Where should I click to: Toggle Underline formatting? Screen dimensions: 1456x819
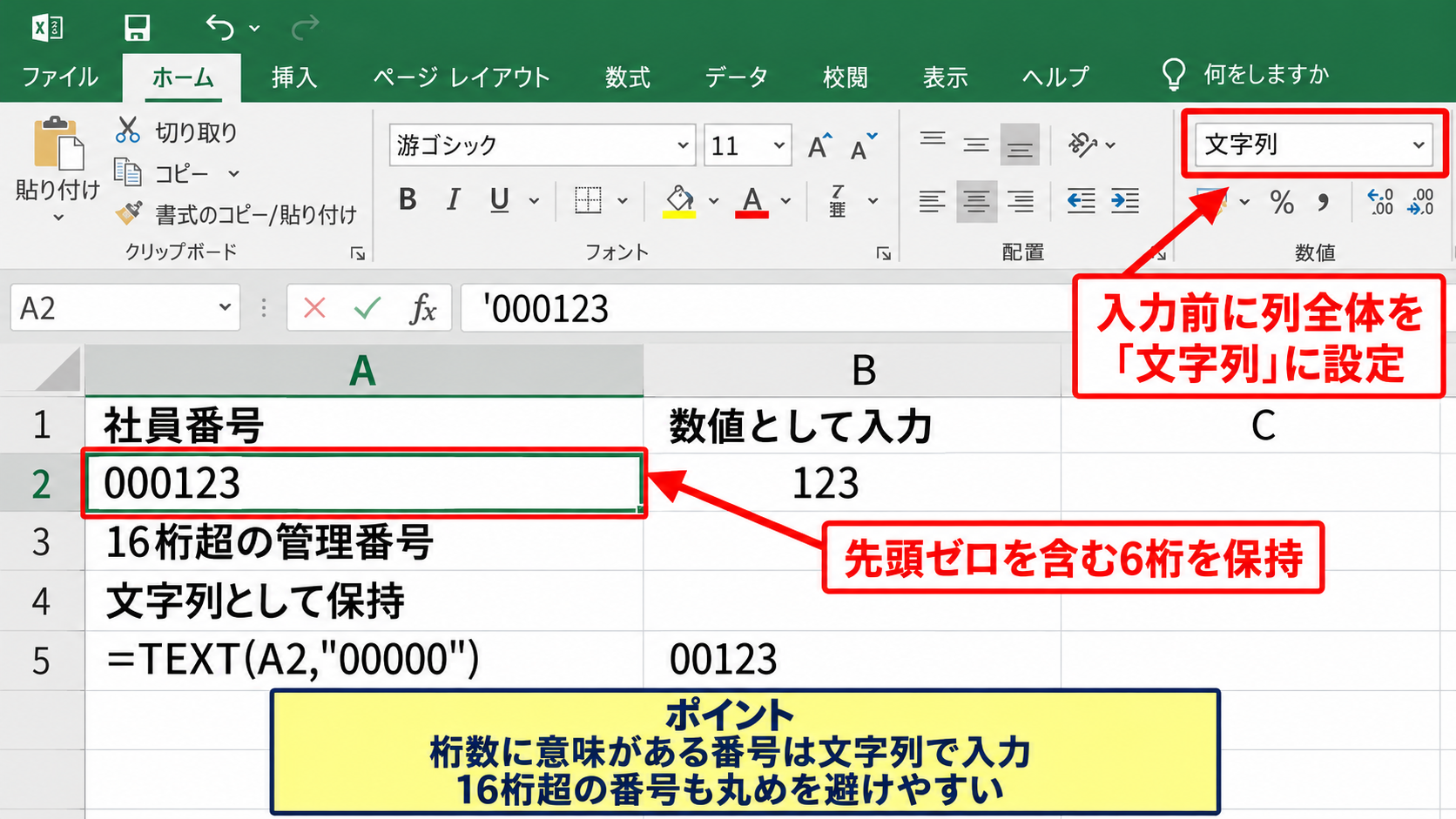499,200
